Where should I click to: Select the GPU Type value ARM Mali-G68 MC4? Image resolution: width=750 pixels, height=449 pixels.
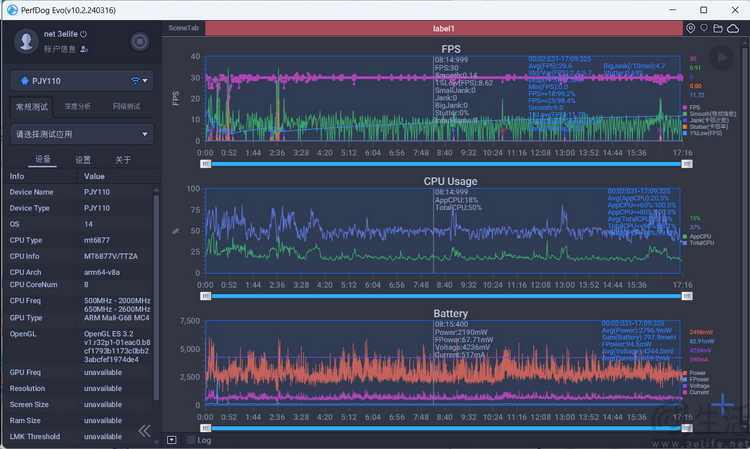(x=117, y=318)
